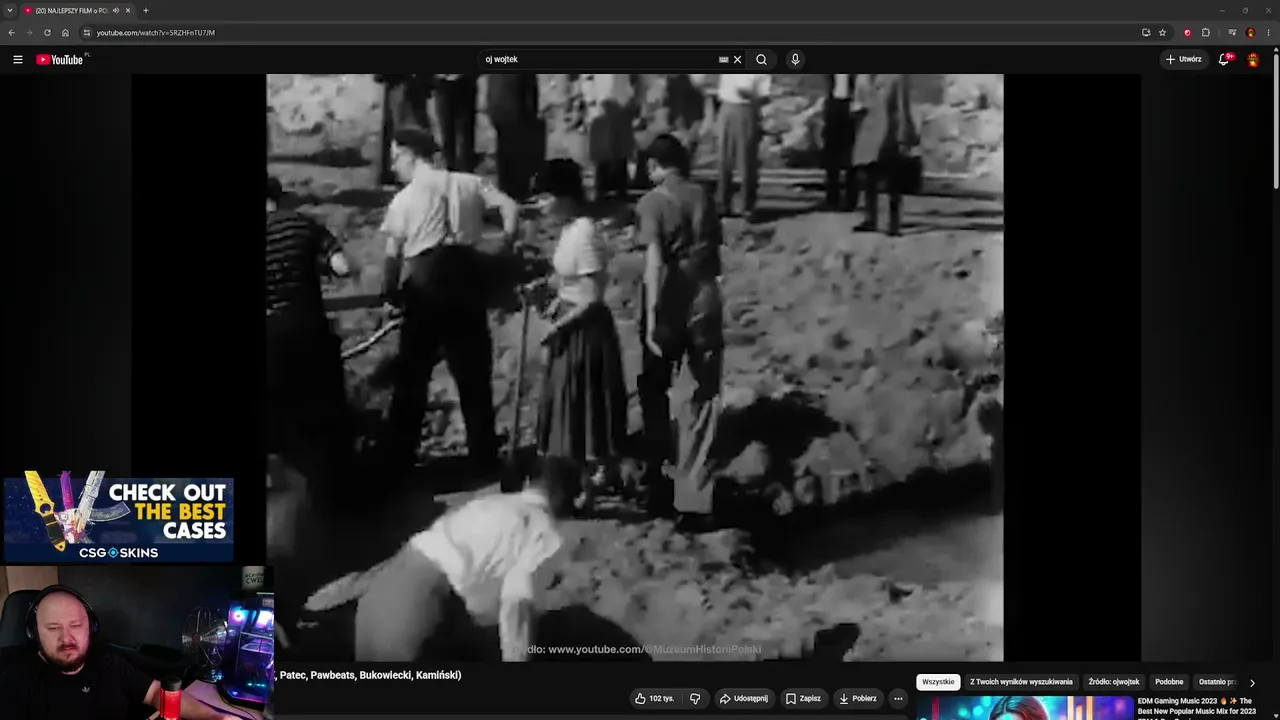The image size is (1280, 720).
Task: Clear the search query with the X
Action: (x=738, y=59)
